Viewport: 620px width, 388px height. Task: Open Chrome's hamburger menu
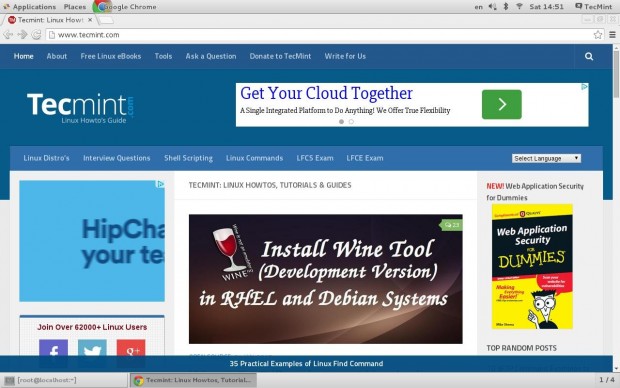tap(612, 35)
